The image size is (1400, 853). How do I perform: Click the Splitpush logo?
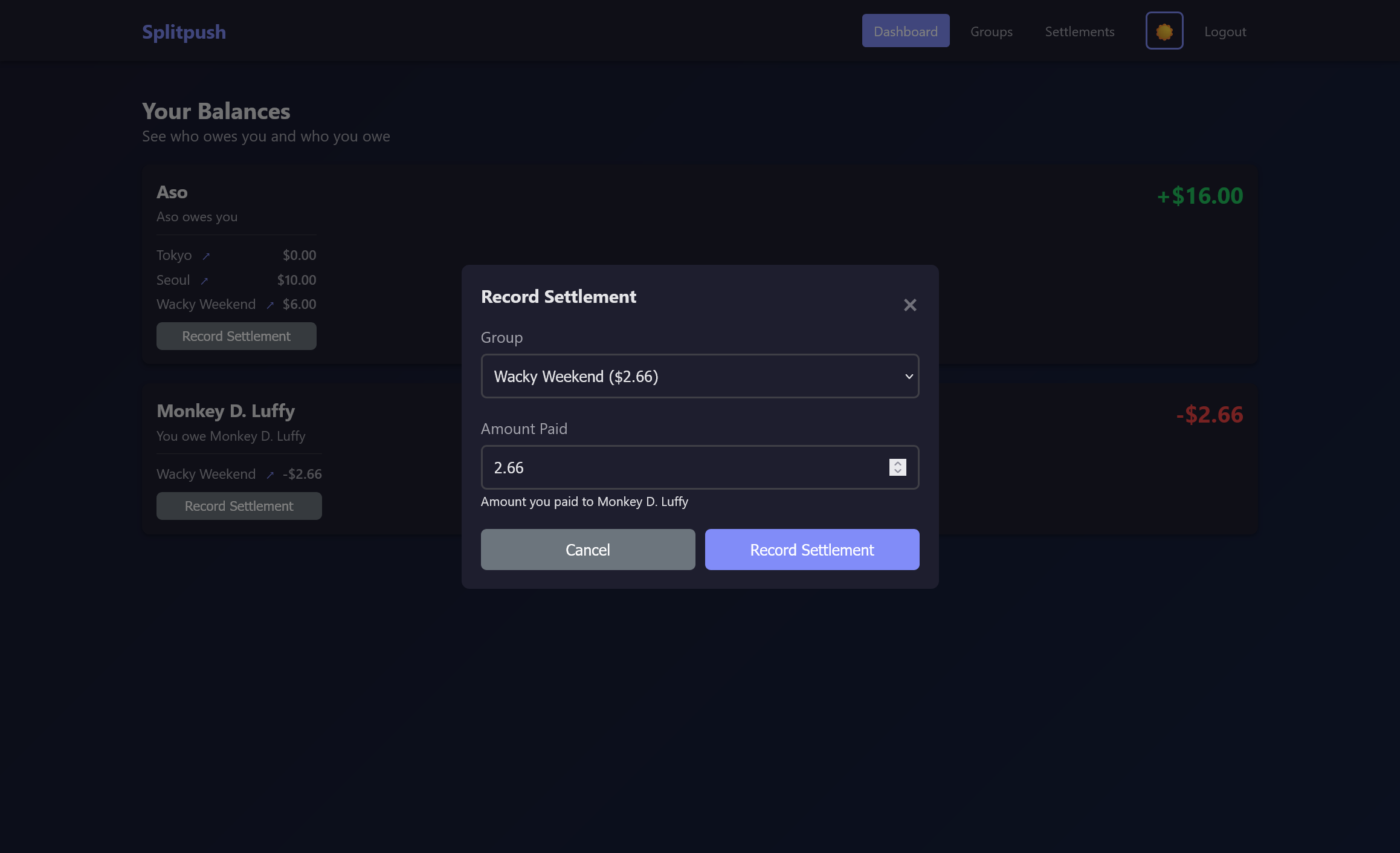(184, 31)
